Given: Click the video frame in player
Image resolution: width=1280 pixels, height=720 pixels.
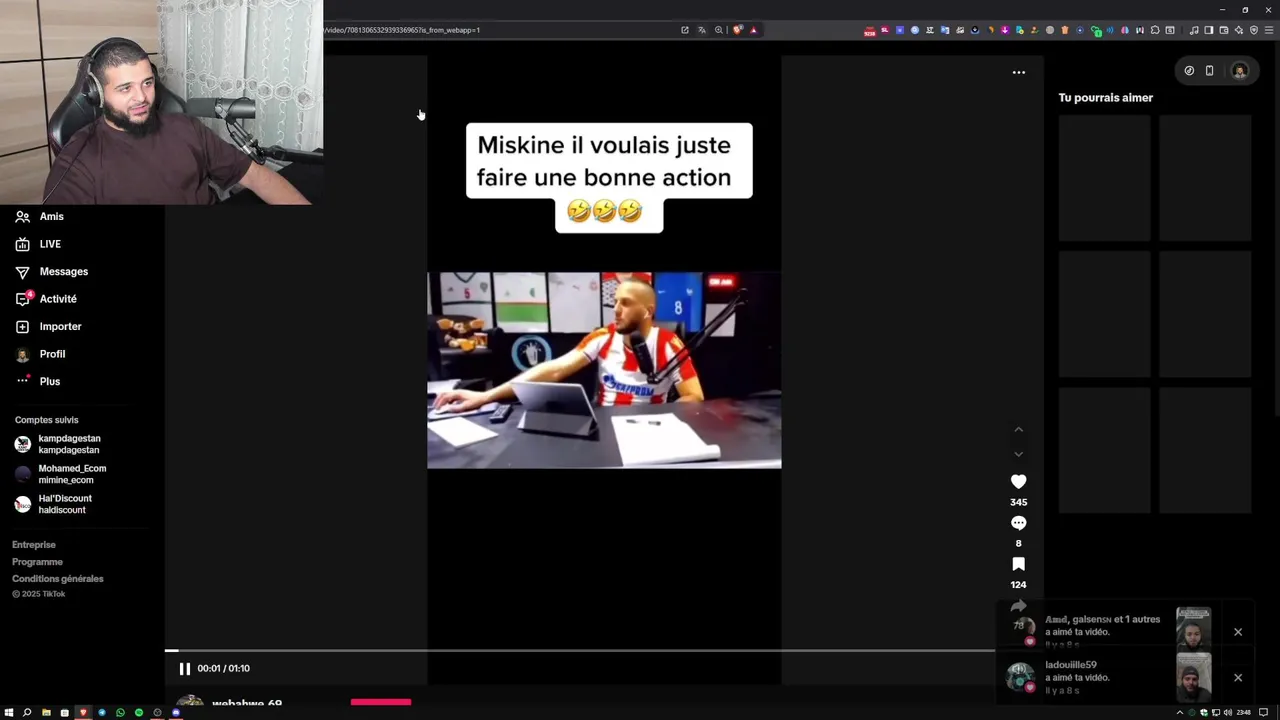Looking at the screenshot, I should coord(604,370).
